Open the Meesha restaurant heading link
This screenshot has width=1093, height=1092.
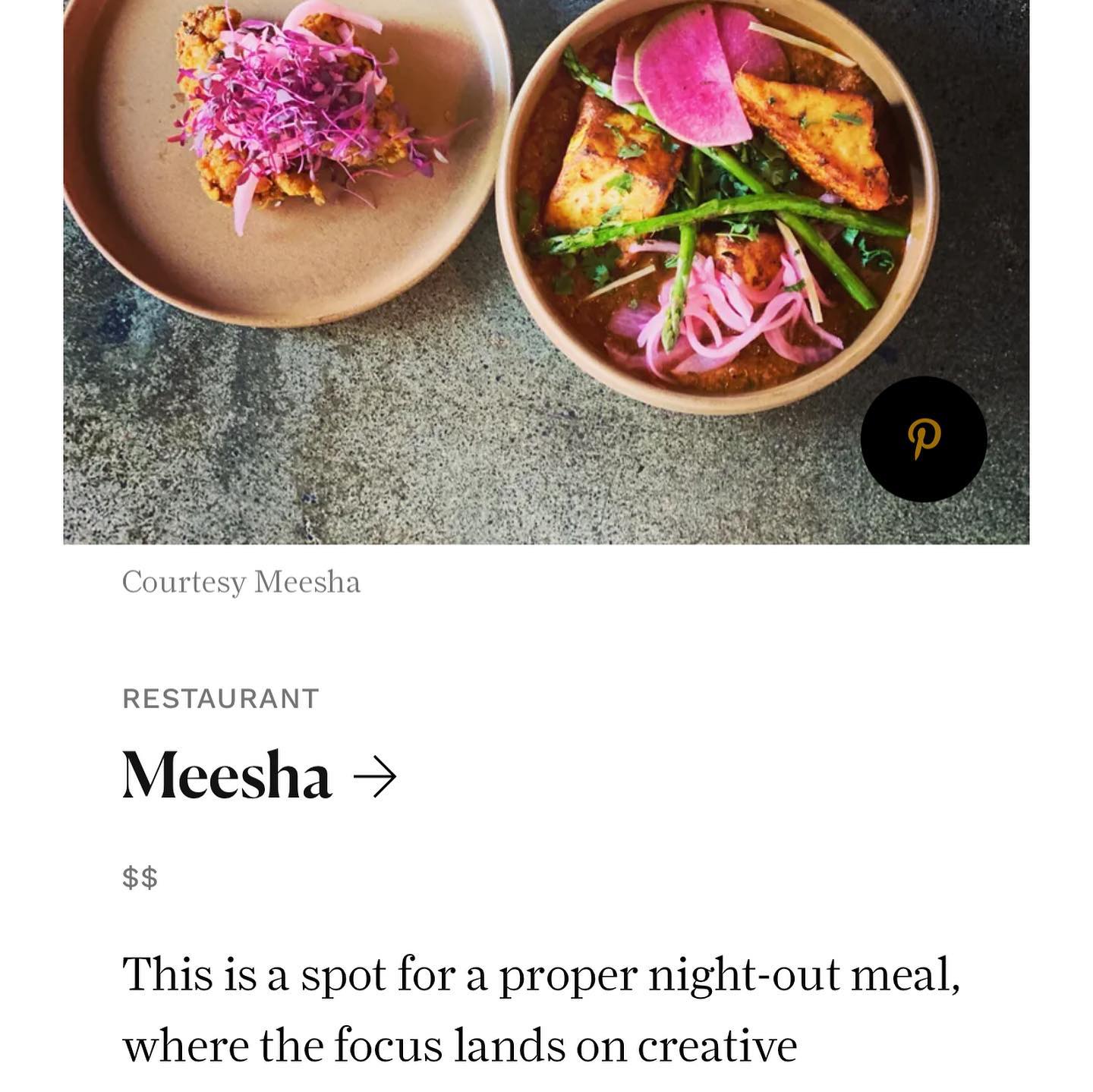[260, 775]
